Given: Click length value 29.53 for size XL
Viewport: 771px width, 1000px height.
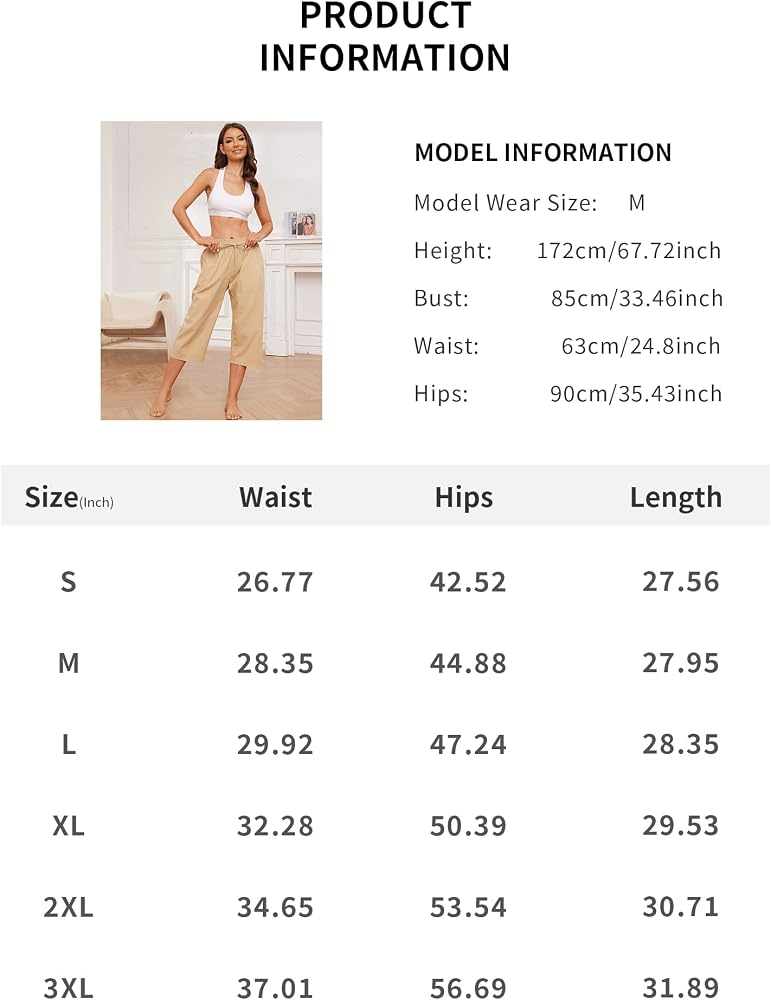Looking at the screenshot, I should coord(680,826).
